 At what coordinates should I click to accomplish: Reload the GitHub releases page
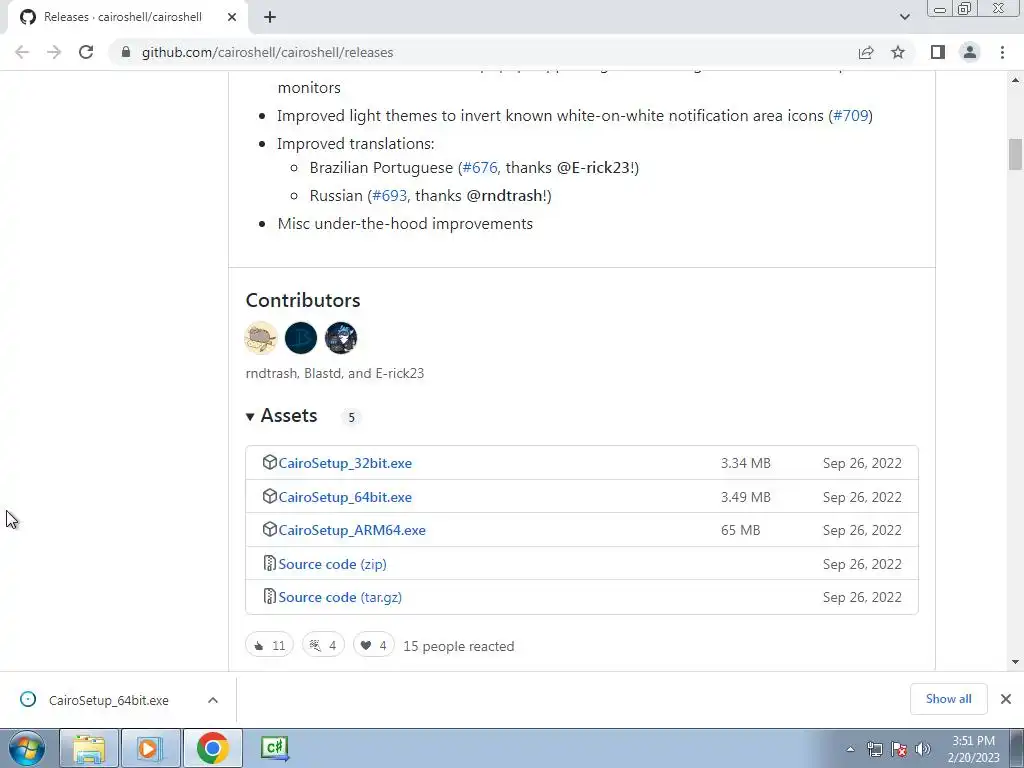coord(86,52)
